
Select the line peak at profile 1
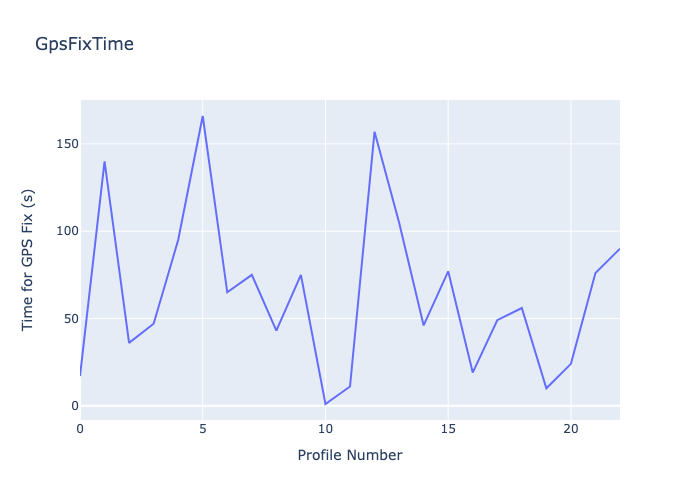click(104, 162)
